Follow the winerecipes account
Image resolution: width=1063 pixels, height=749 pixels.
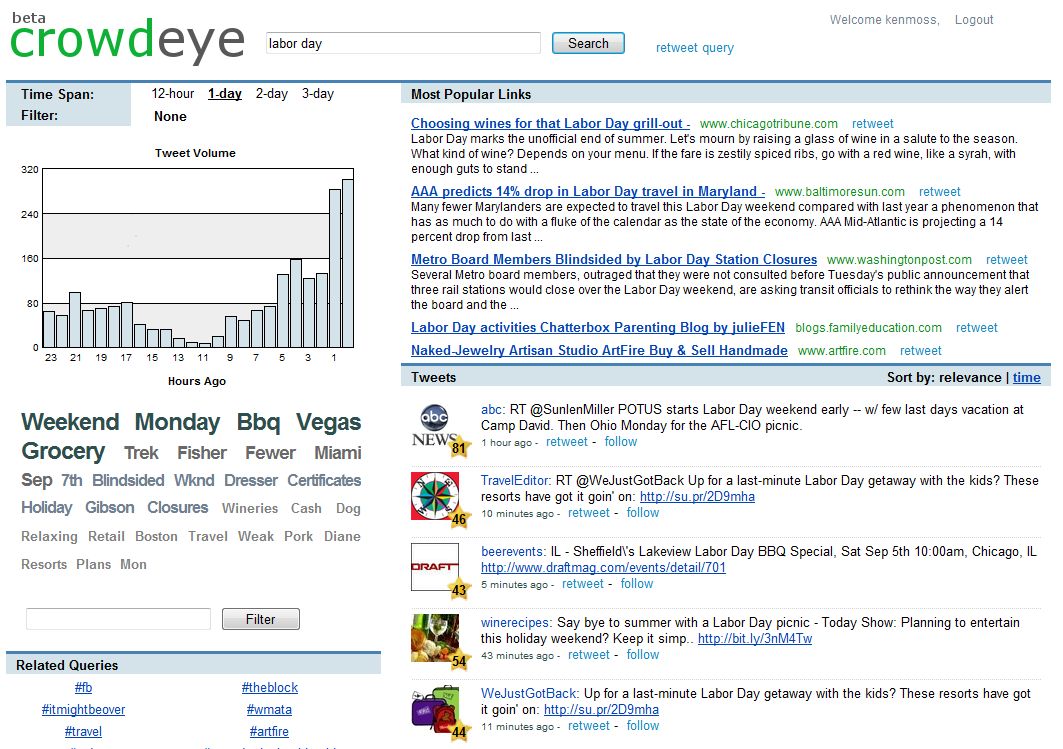[643, 655]
